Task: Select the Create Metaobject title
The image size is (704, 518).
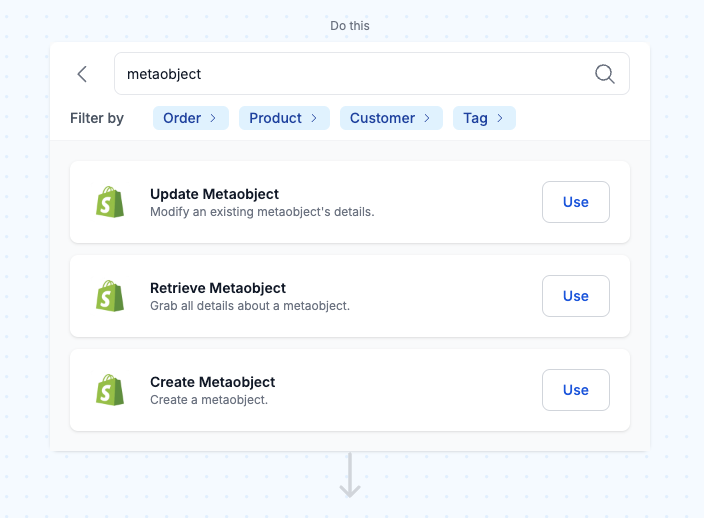Action: (212, 382)
